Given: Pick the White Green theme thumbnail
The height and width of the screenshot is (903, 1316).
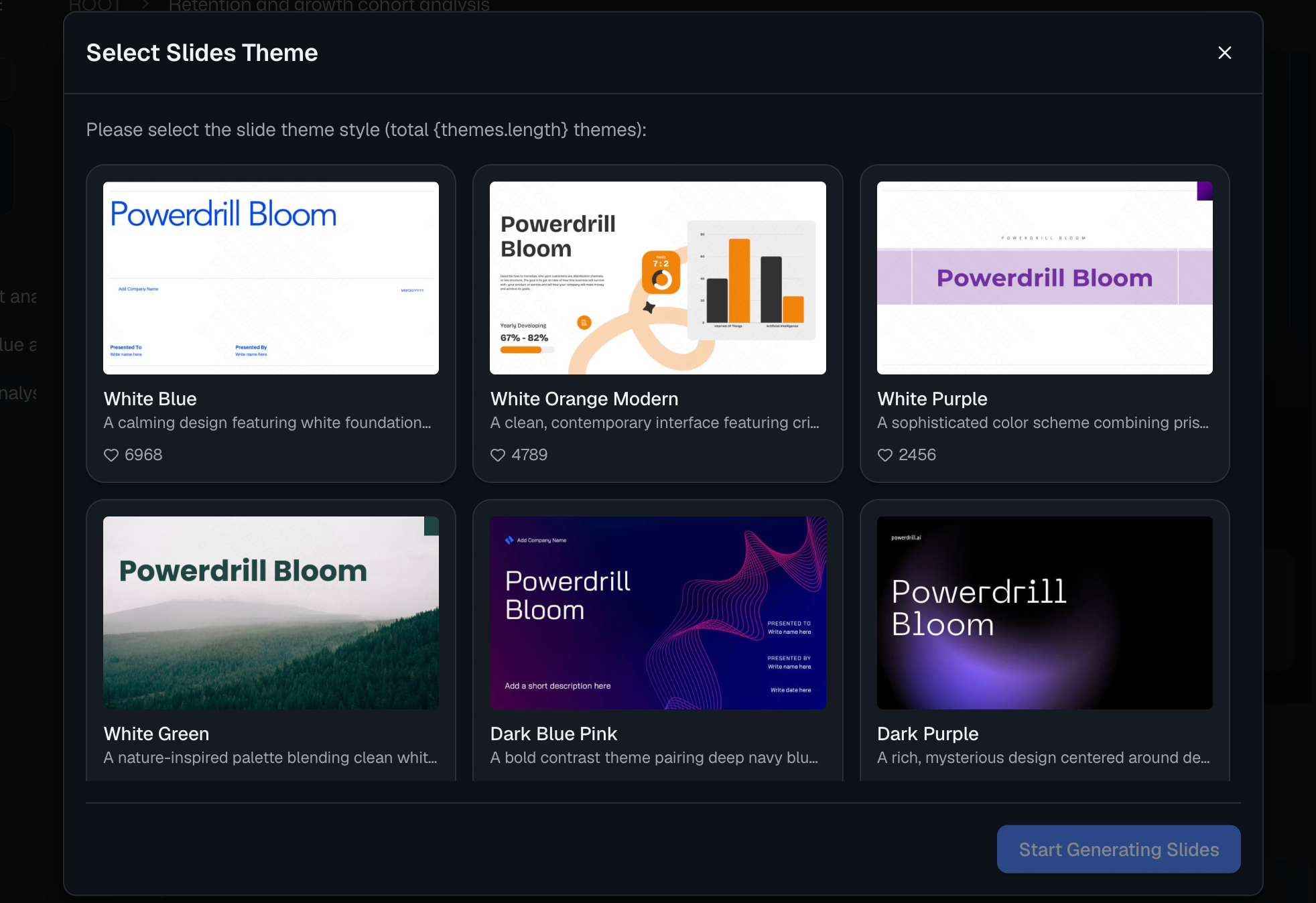Looking at the screenshot, I should (271, 612).
